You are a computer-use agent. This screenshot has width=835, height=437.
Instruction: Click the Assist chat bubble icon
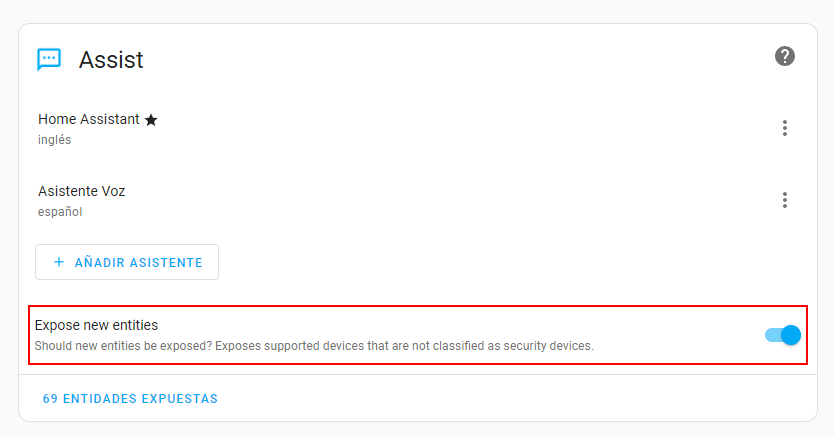pos(49,59)
